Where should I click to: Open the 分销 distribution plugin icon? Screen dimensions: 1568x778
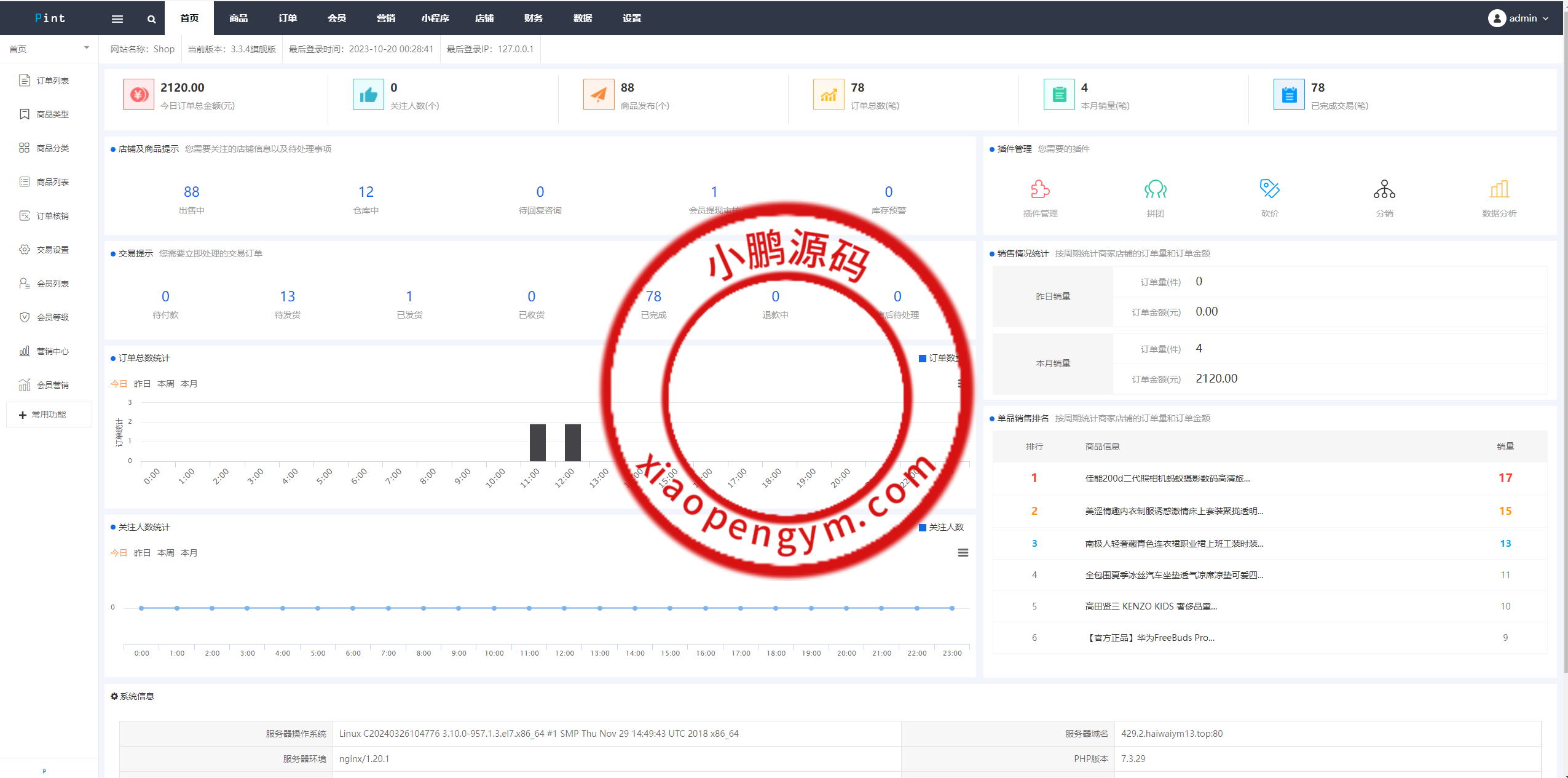coord(1384,189)
